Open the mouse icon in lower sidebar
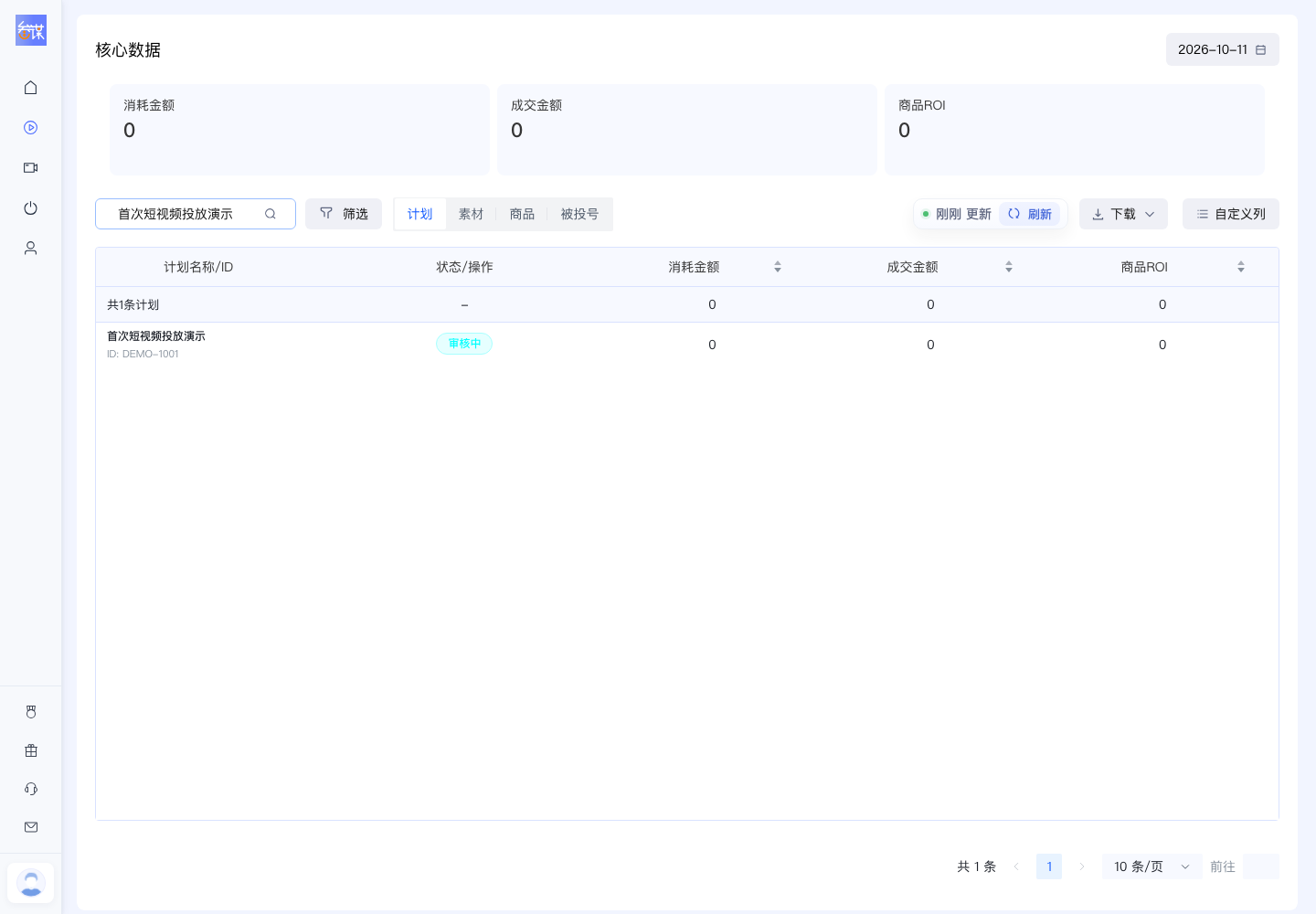Viewport: 1316px width, 914px height. [31, 712]
